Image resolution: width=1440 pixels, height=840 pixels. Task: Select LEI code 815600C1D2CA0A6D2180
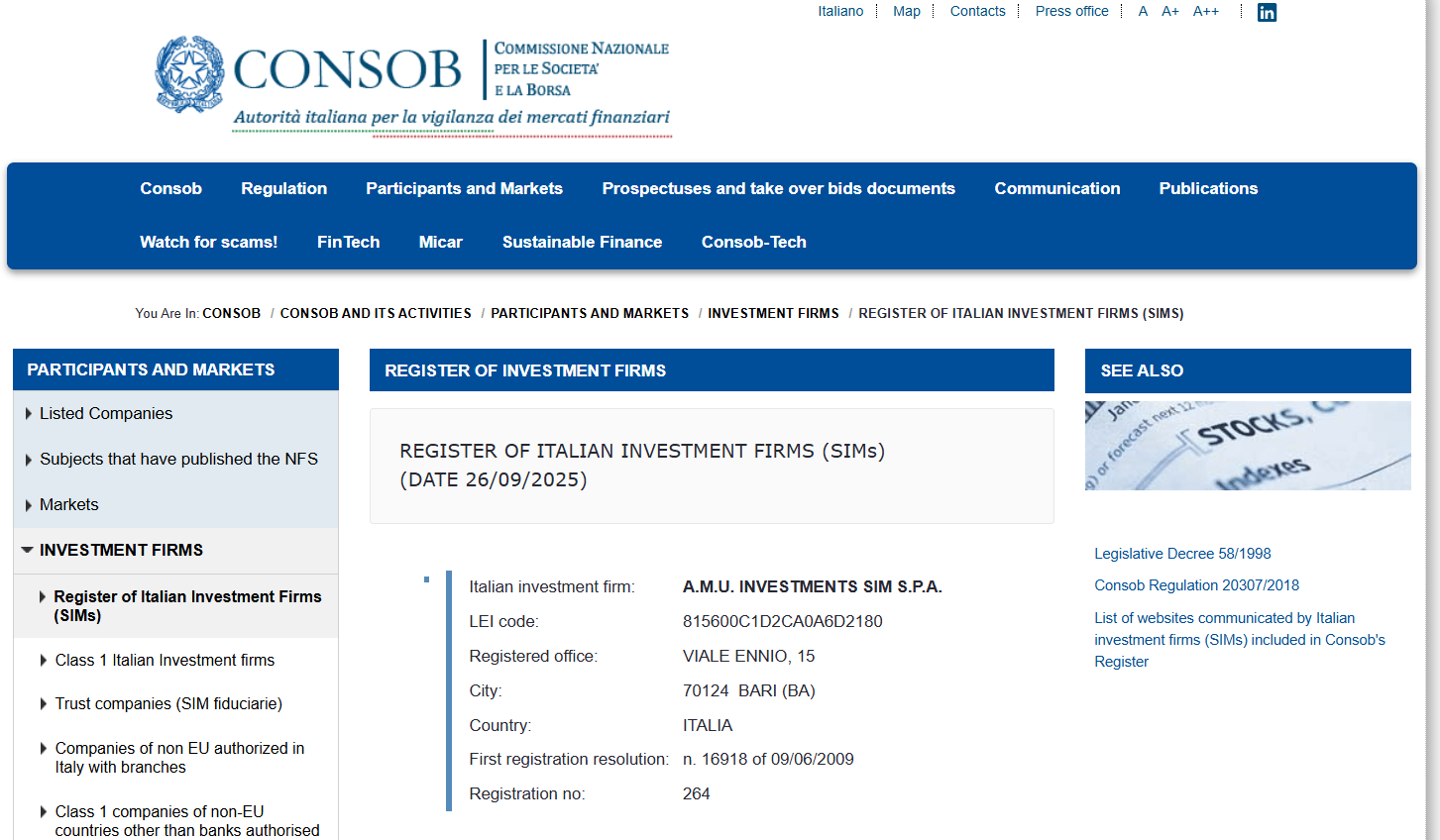click(782, 621)
